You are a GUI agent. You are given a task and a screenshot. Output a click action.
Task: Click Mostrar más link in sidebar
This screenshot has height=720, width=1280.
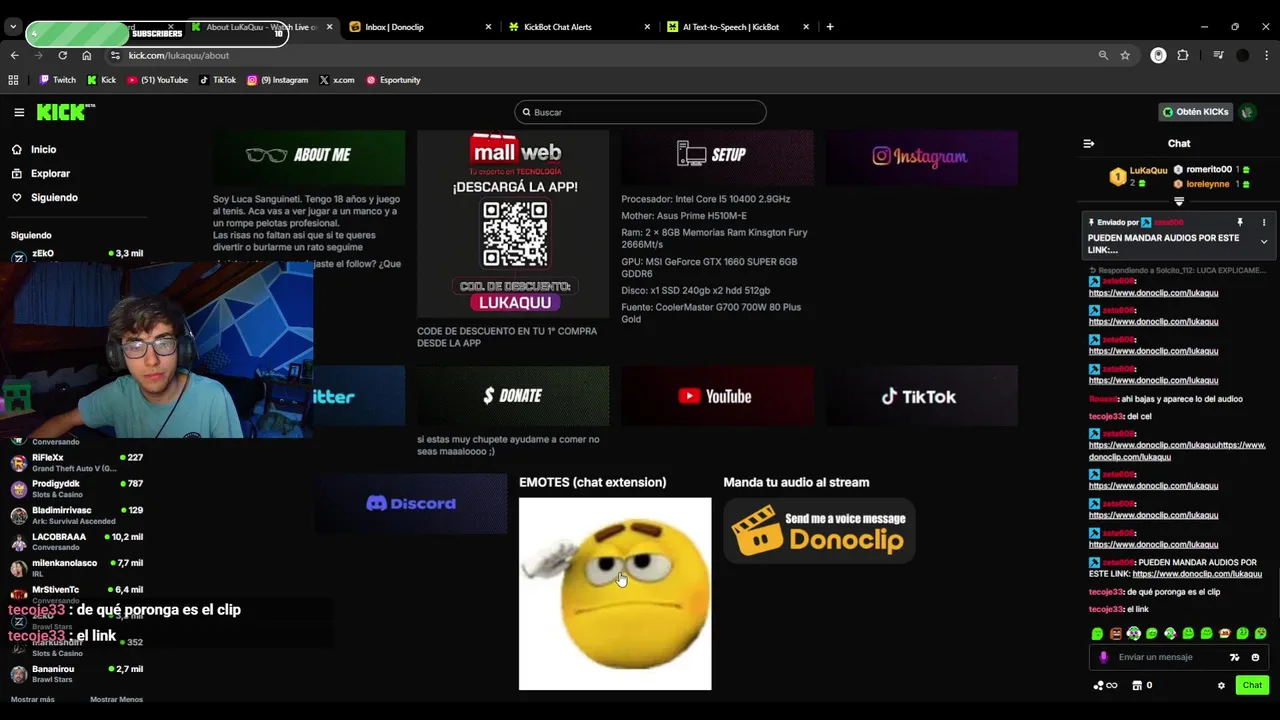click(x=33, y=699)
